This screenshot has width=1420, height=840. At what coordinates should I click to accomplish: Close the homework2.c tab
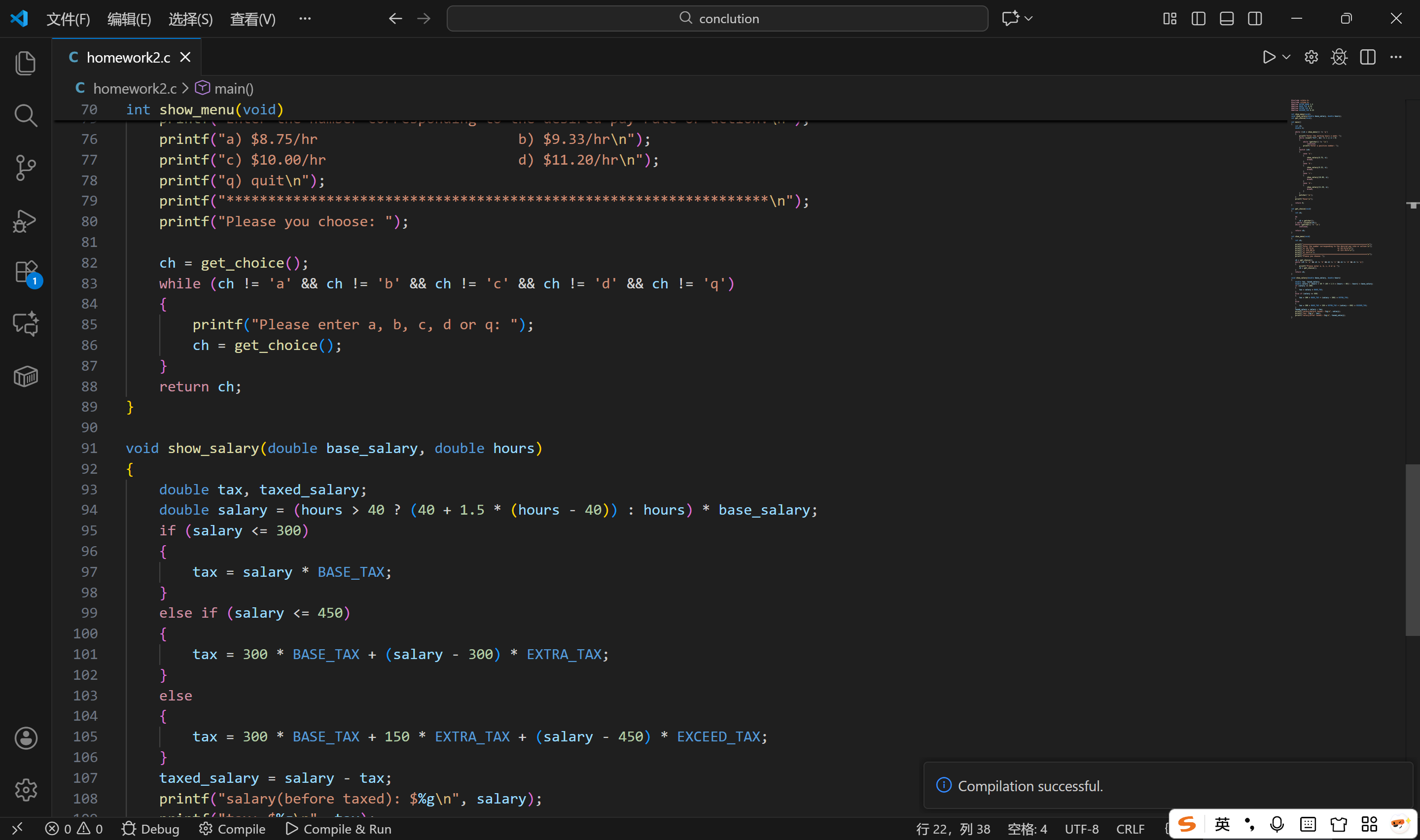[x=185, y=57]
